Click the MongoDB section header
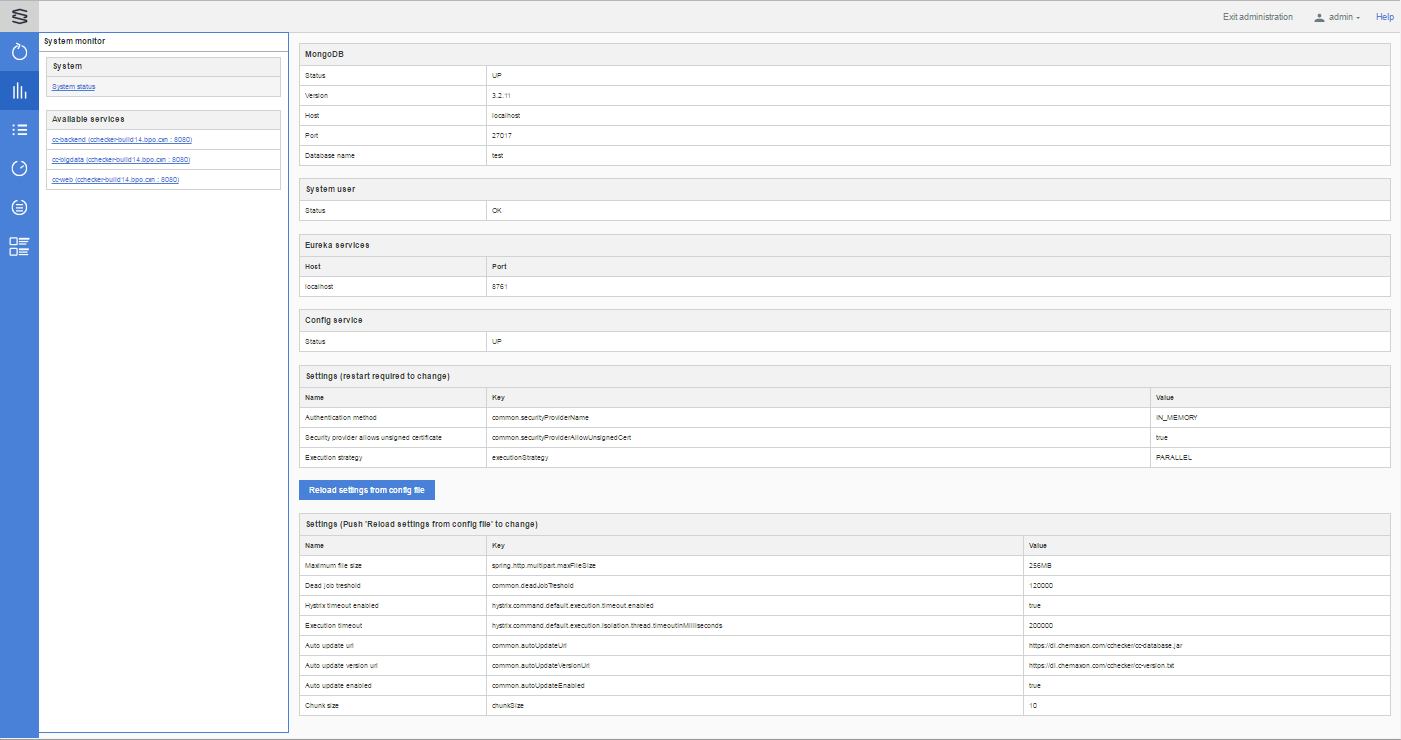The image size is (1401, 740). tap(845, 54)
